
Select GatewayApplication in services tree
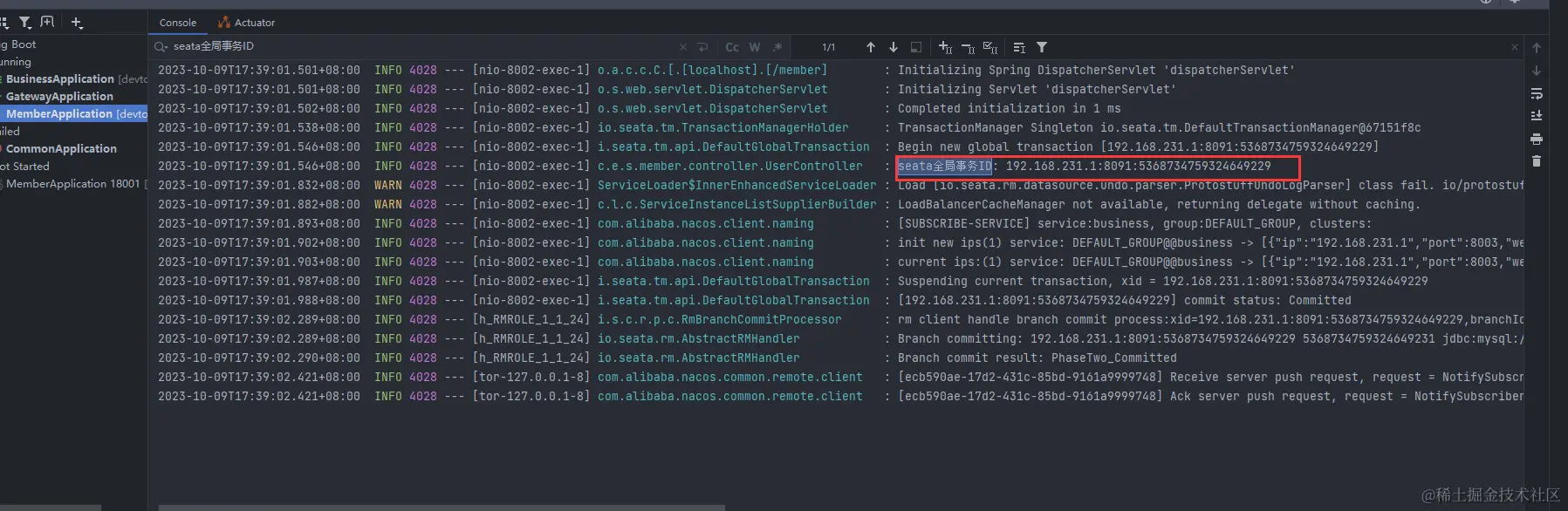point(74,96)
